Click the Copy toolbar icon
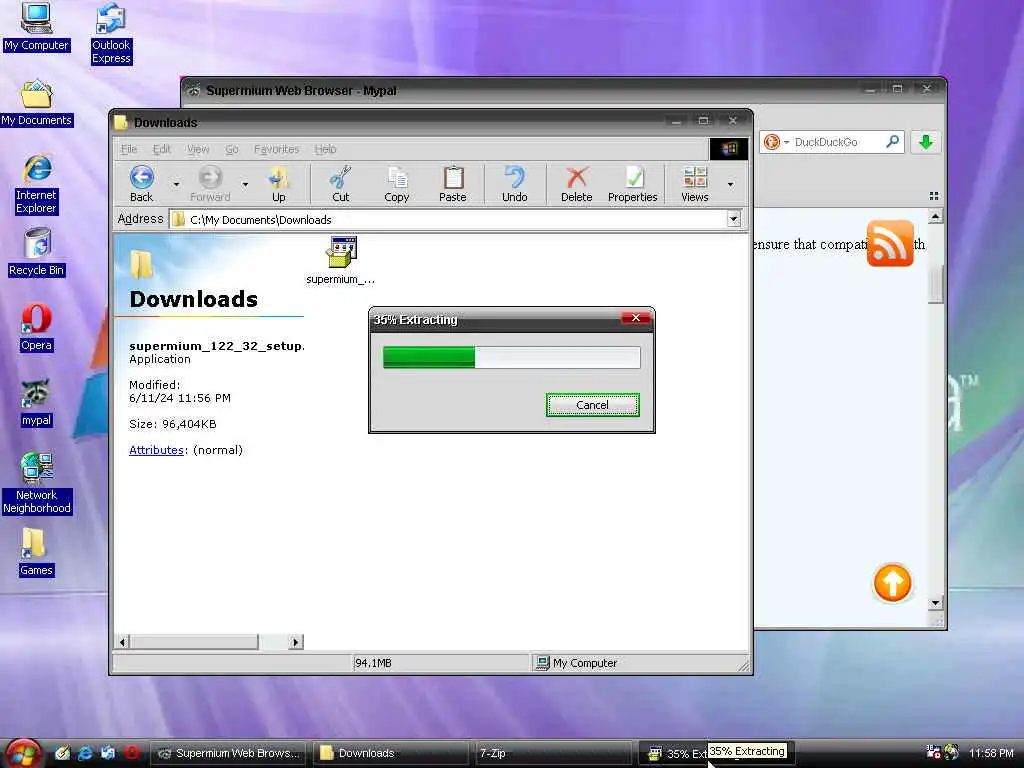This screenshot has height=768, width=1024. (x=396, y=184)
